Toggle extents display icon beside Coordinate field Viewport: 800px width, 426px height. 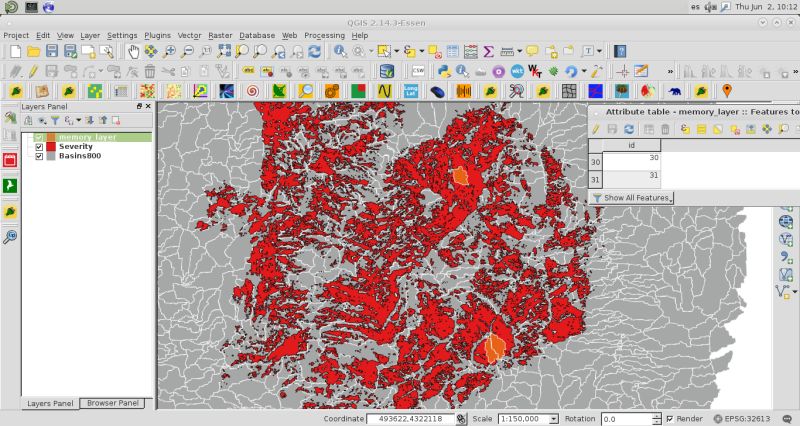coord(461,419)
